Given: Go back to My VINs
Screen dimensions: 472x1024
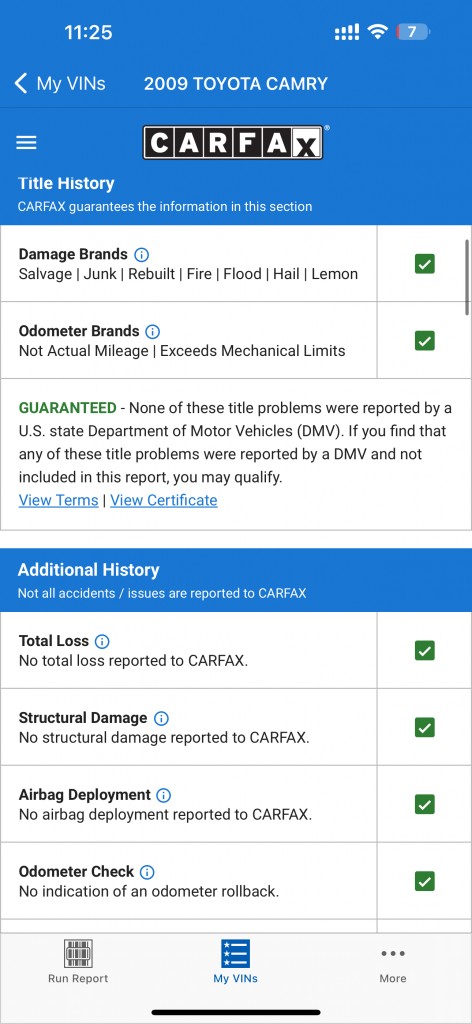Looking at the screenshot, I should (59, 84).
